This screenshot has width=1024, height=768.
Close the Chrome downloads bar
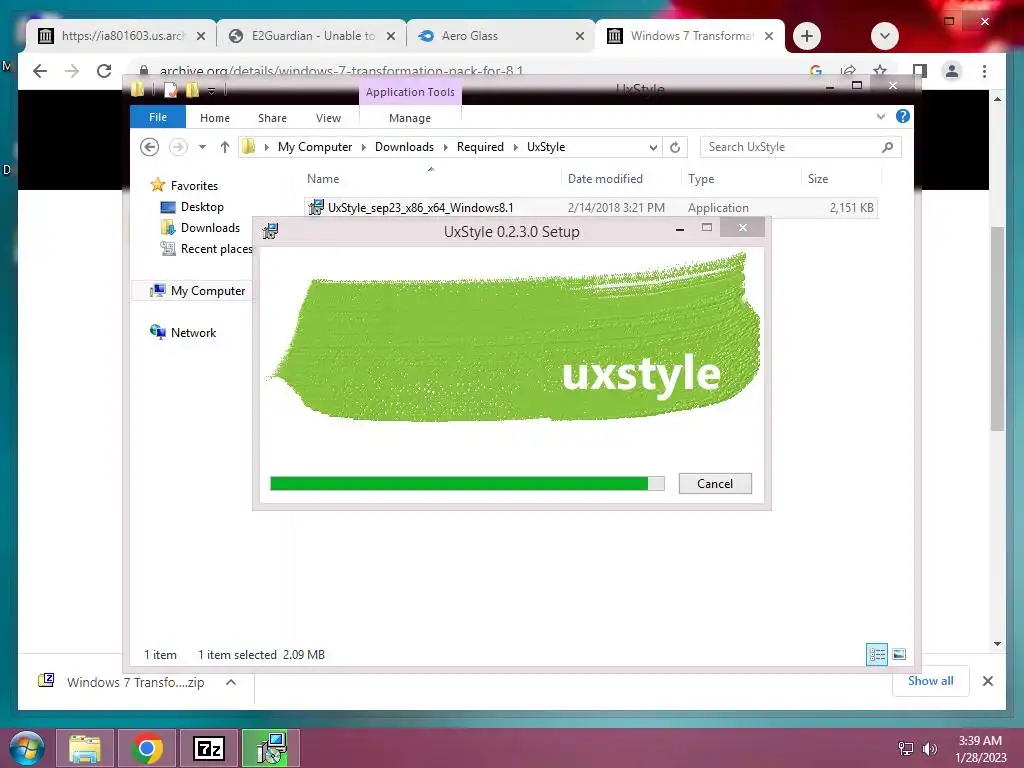[x=987, y=681]
